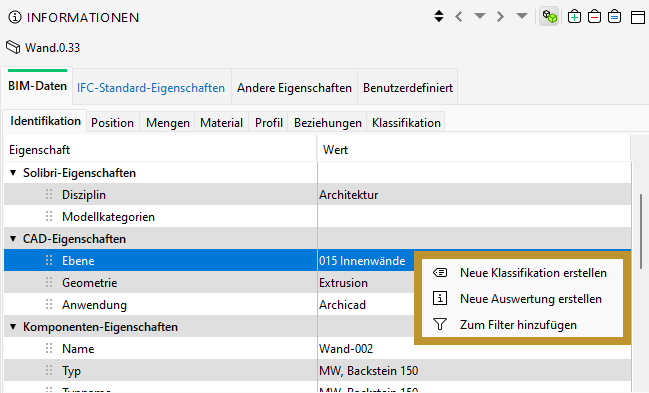Click the Wand.0.33 component name
649x393 pixels.
click(52, 48)
